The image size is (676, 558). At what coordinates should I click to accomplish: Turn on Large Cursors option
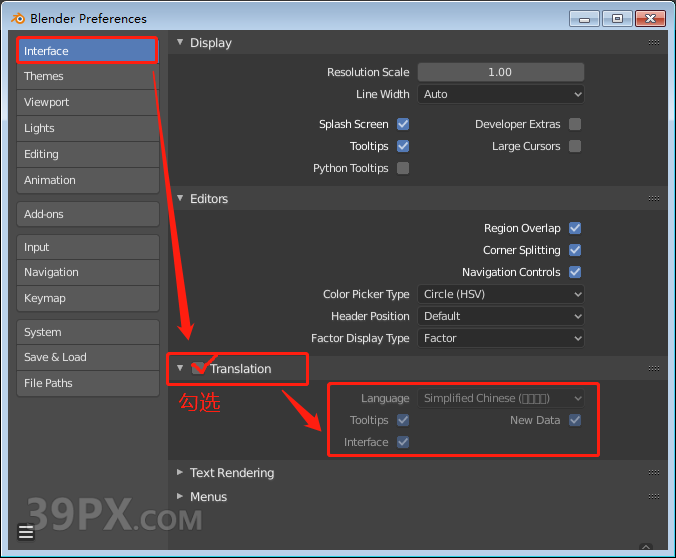click(x=575, y=146)
